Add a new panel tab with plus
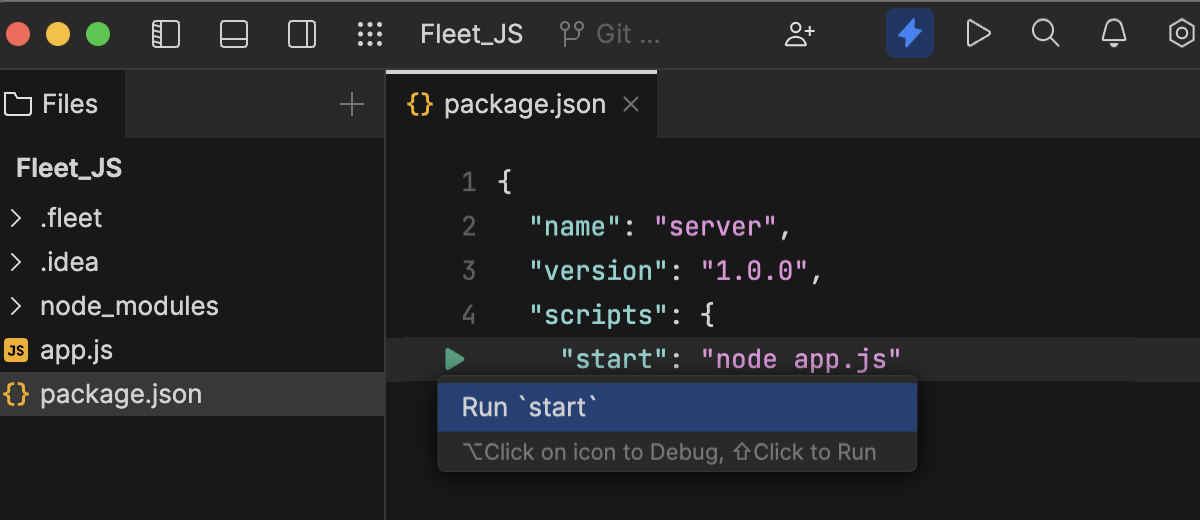1200x520 pixels. [x=351, y=104]
